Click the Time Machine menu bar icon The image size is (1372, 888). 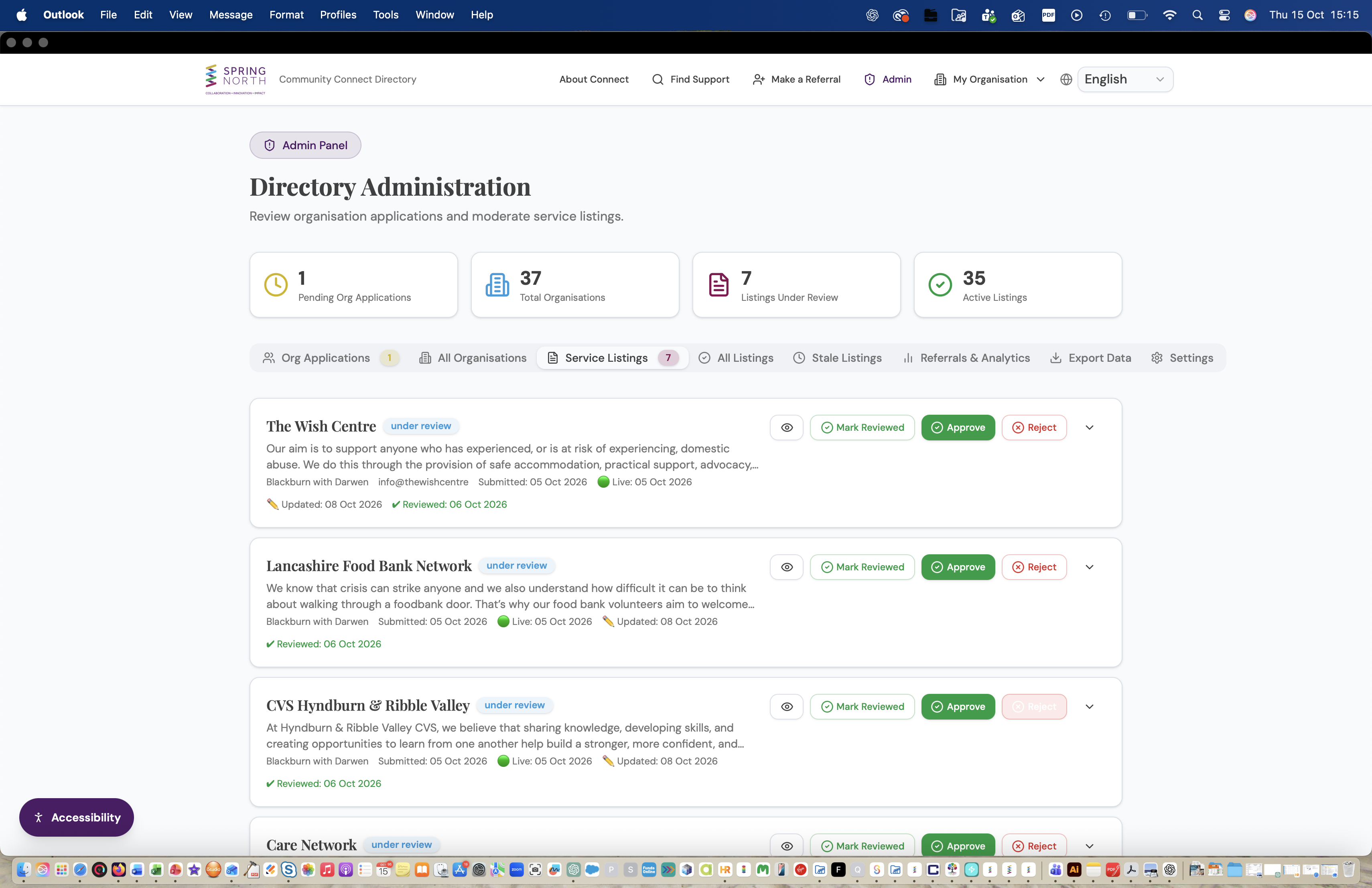click(1104, 15)
